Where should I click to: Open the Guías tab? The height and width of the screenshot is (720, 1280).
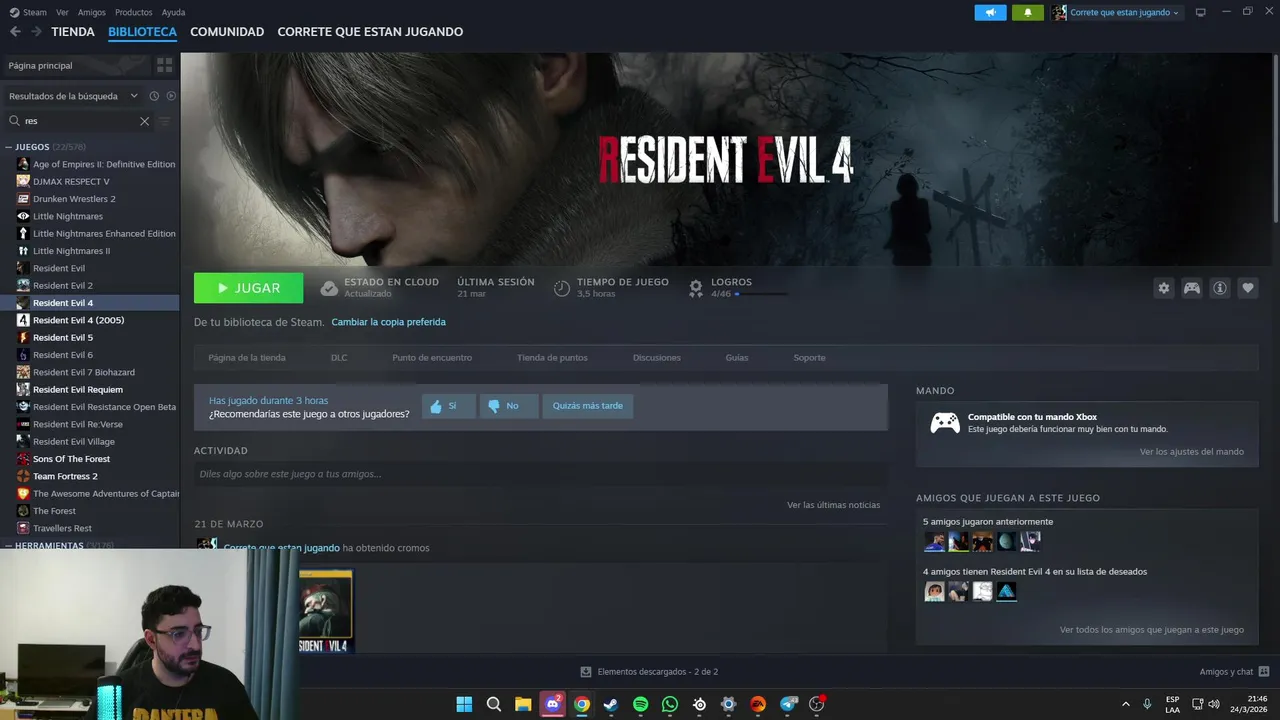pos(737,357)
